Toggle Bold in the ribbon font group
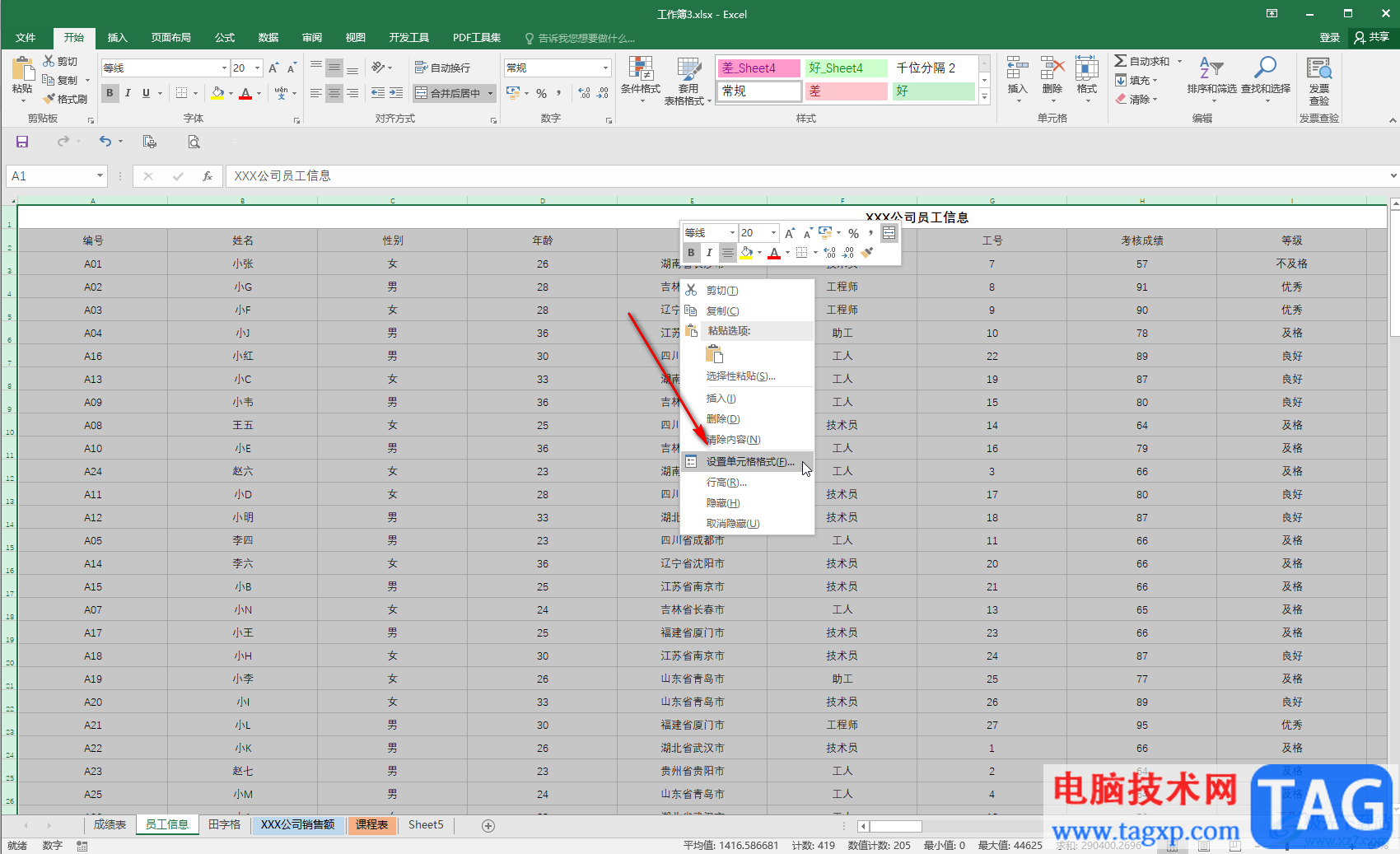Screen dimensions: 1400x854 click(110, 93)
